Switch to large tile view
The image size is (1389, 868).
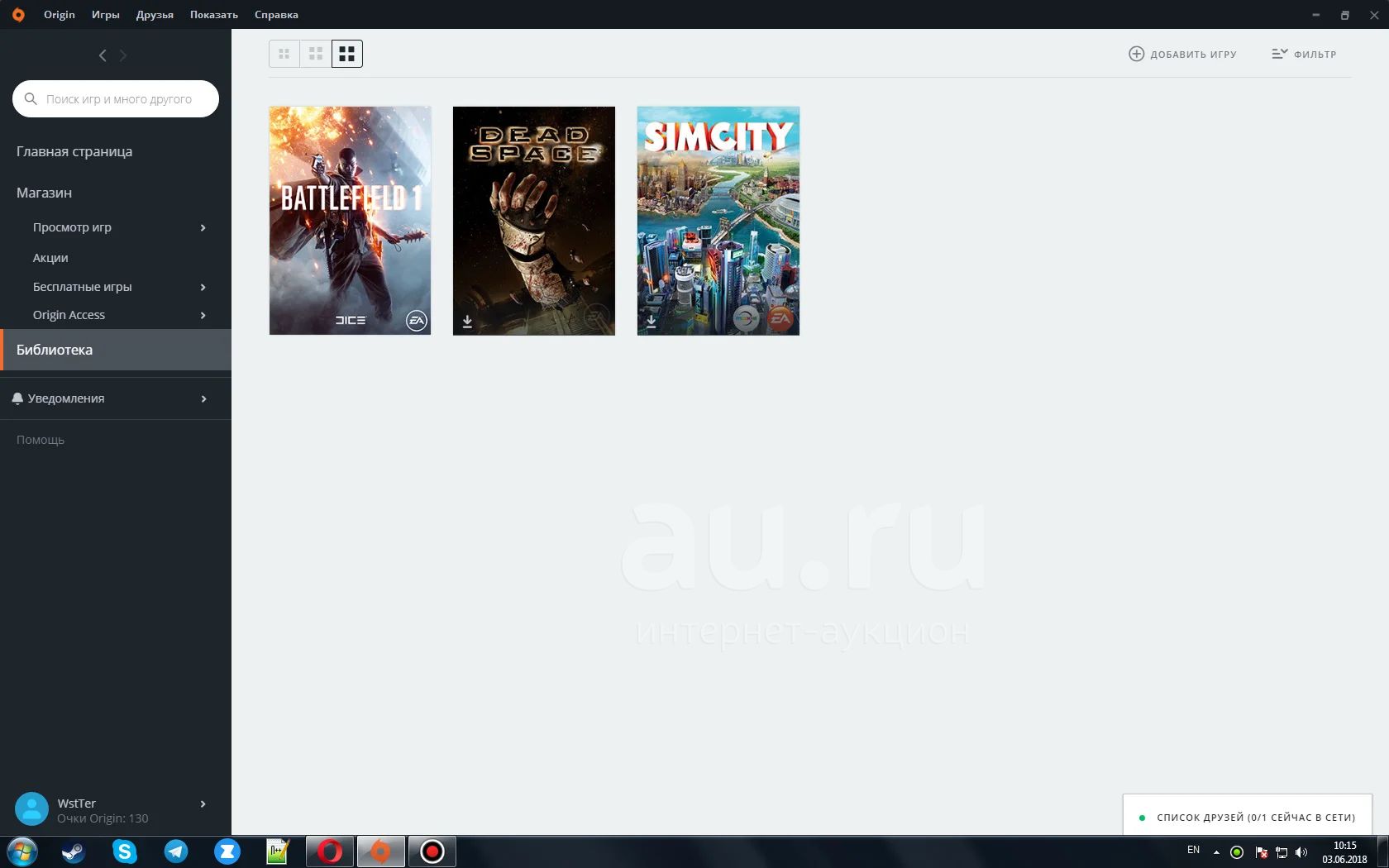(347, 54)
